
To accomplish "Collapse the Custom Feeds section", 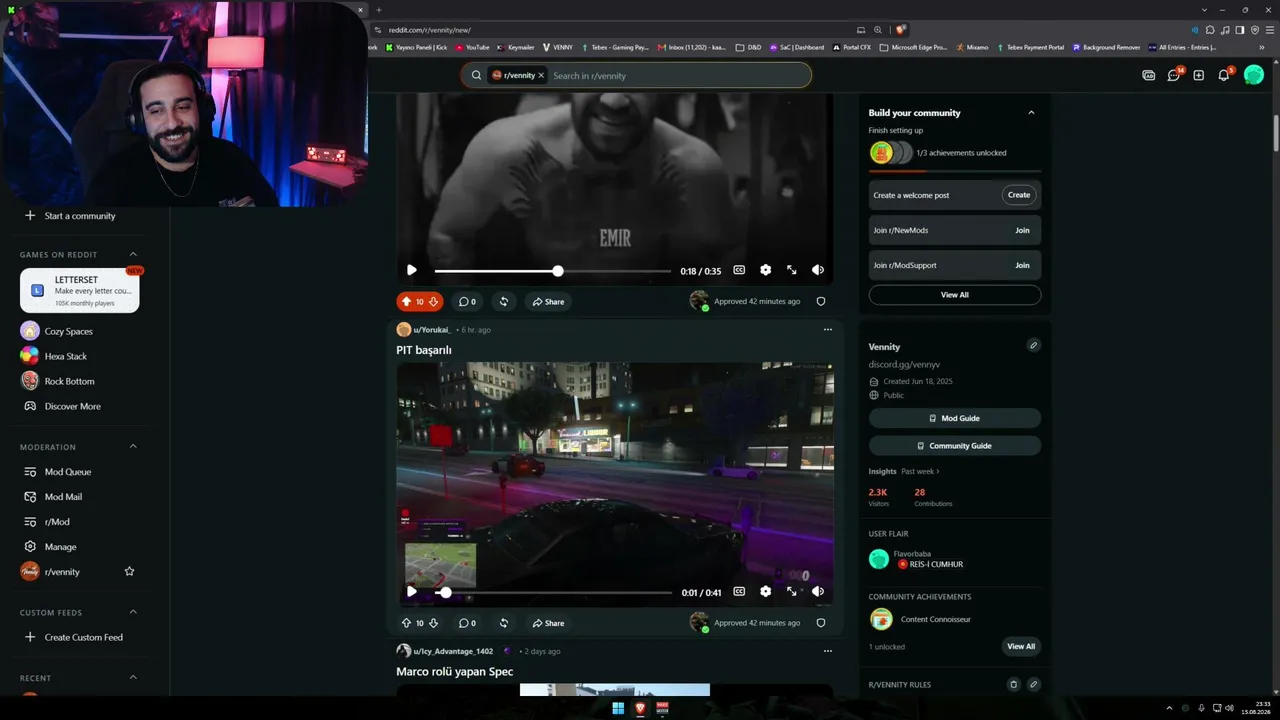I will click(x=133, y=612).
